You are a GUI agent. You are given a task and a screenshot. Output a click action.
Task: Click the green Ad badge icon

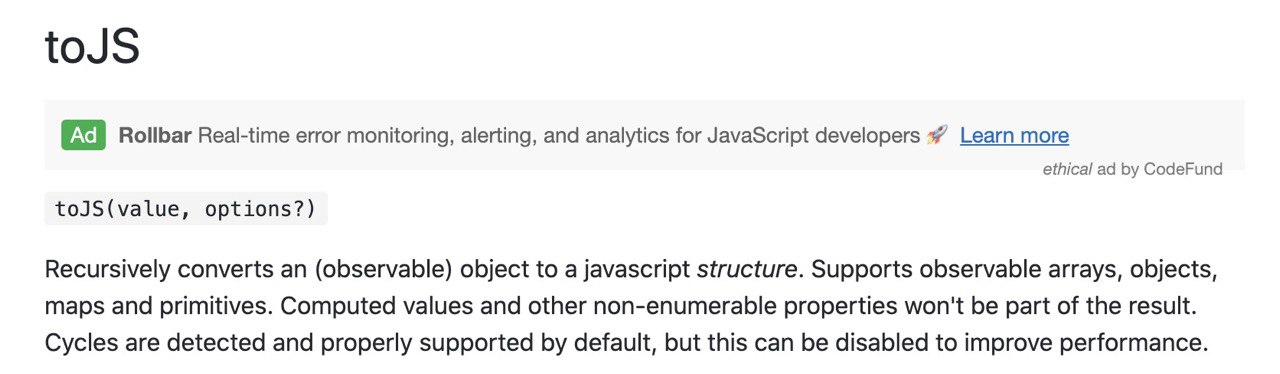pos(84,135)
